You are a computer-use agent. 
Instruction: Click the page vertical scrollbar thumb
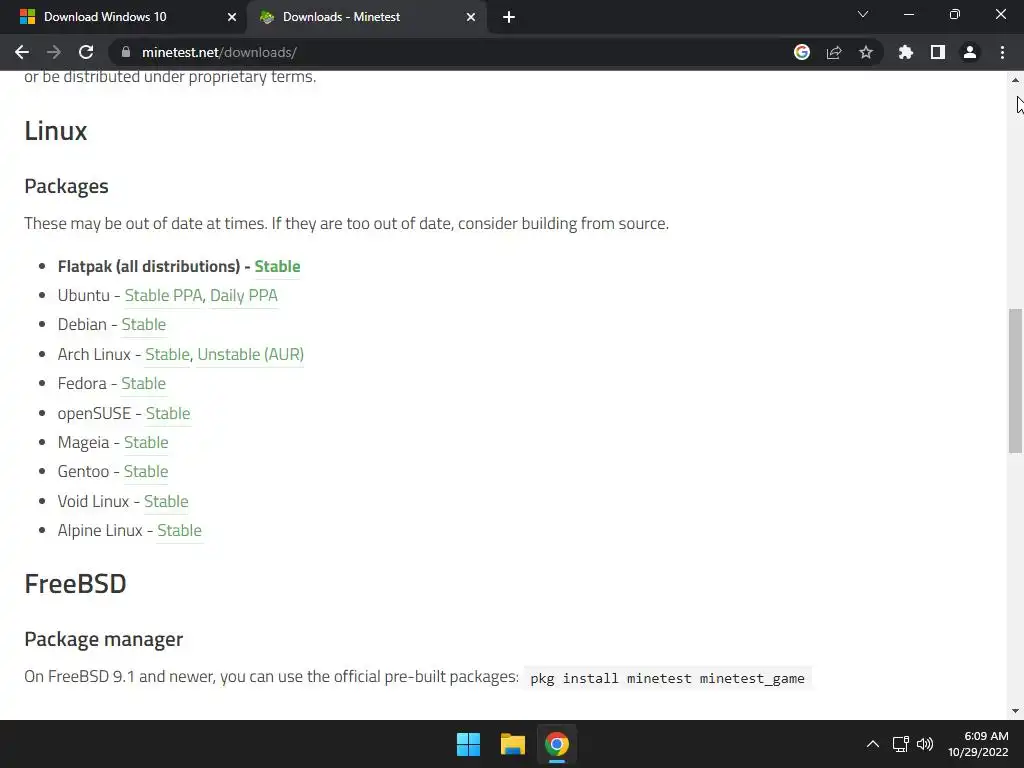coord(1015,381)
